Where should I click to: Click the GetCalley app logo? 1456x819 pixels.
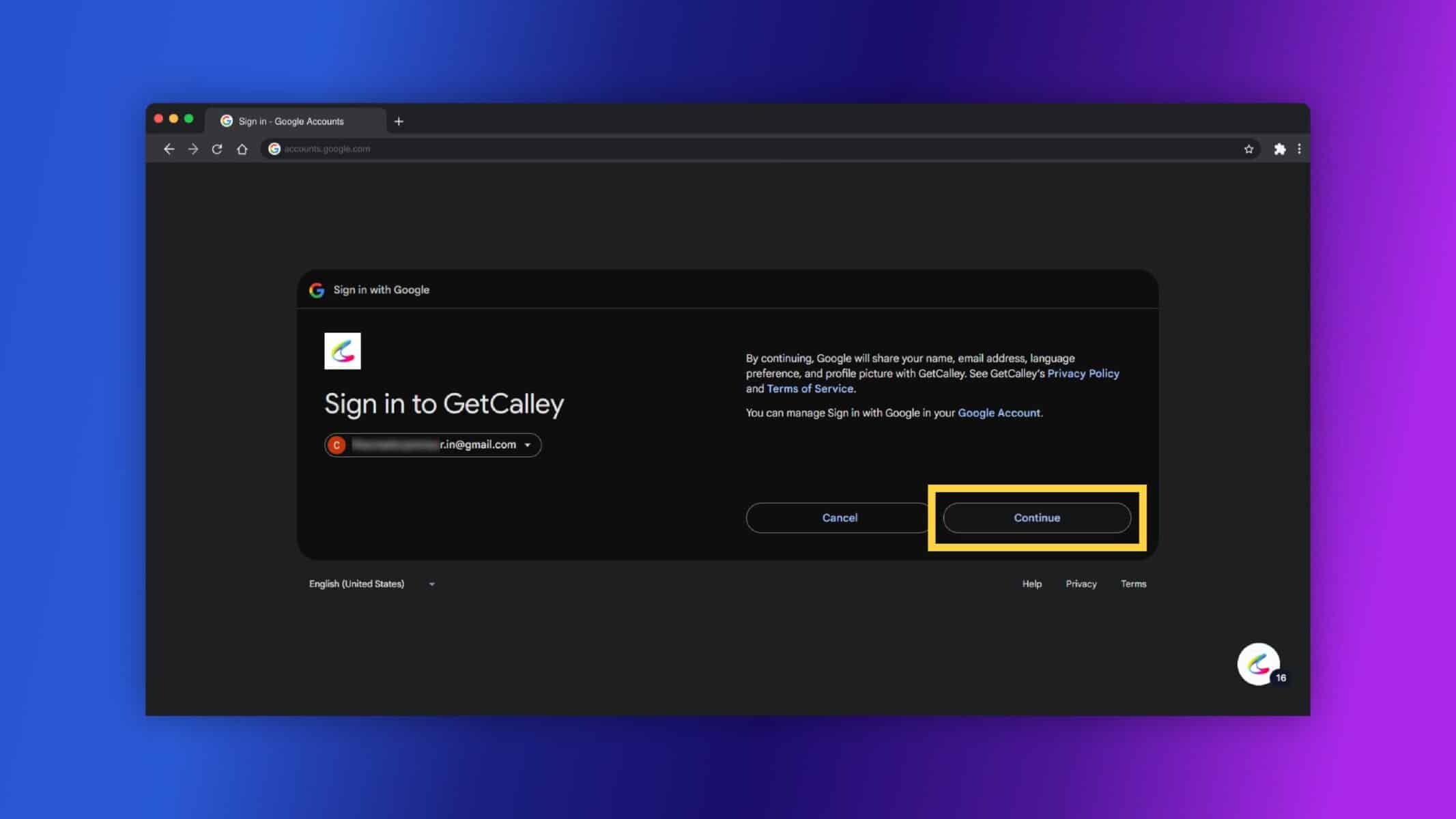pyautogui.click(x=343, y=351)
